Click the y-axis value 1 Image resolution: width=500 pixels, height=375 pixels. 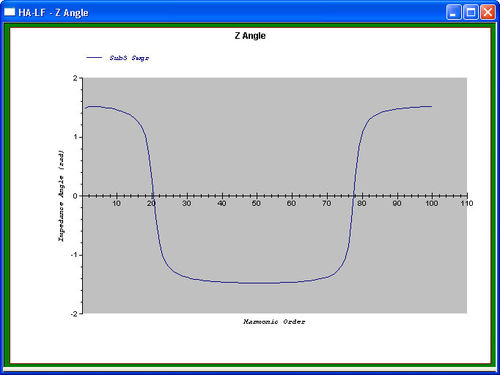75,137
